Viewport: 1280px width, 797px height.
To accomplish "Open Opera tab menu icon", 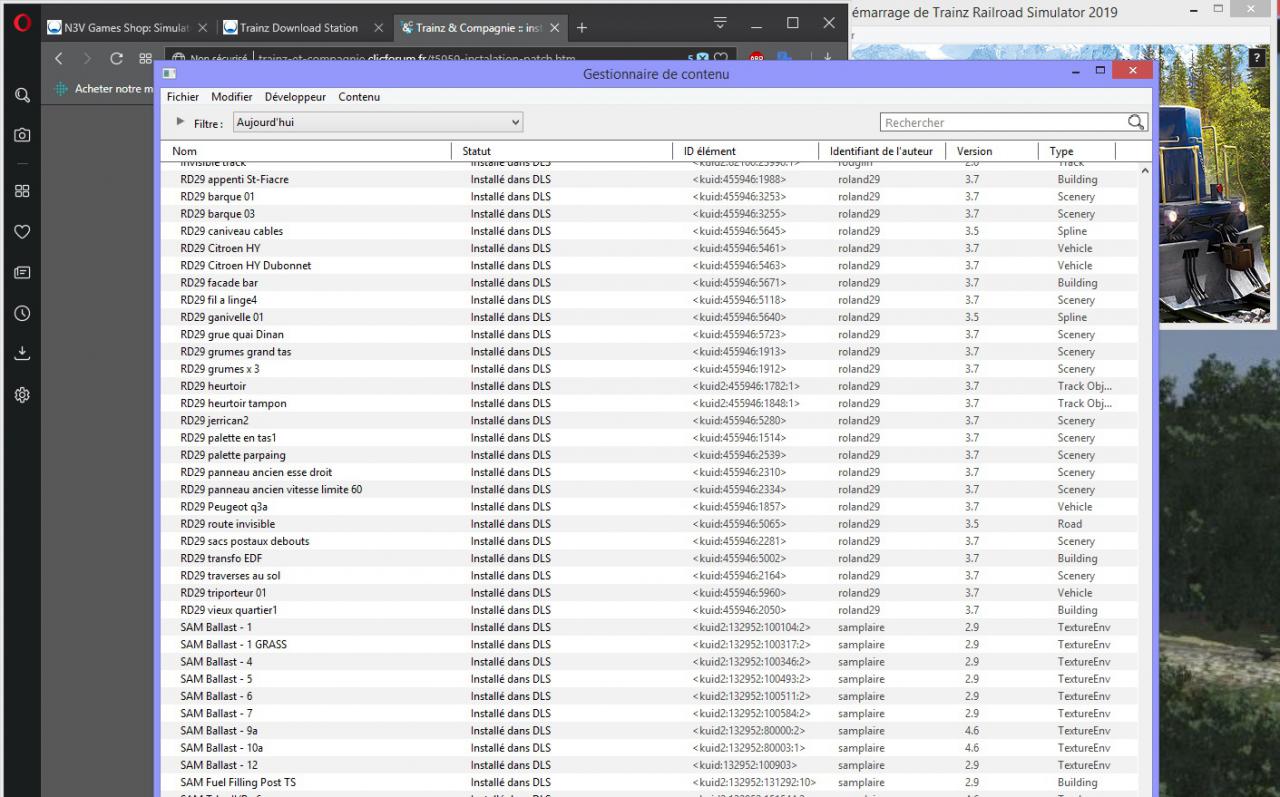I will point(720,22).
